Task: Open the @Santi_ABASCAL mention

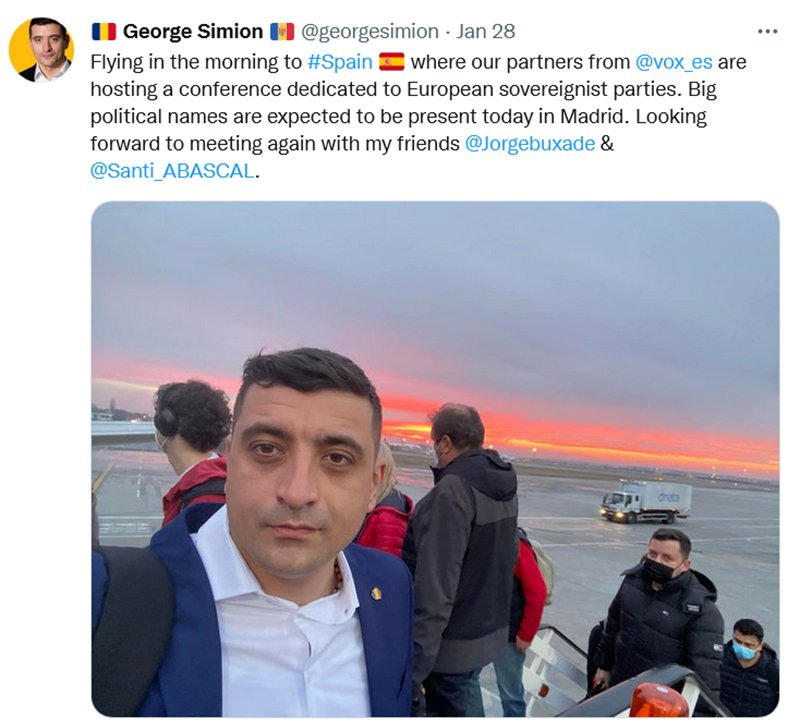Action: pyautogui.click(x=172, y=171)
